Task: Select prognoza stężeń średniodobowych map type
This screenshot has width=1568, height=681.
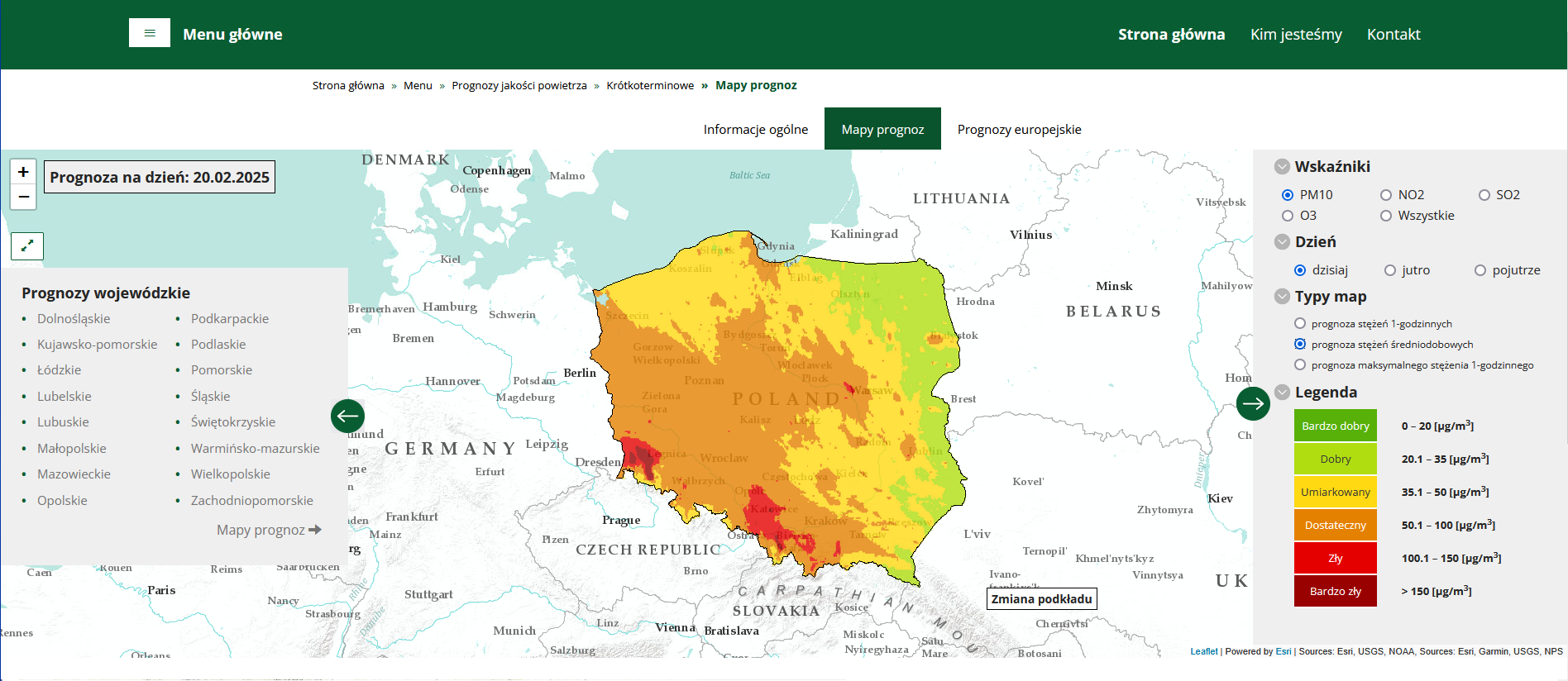Action: [x=1300, y=344]
